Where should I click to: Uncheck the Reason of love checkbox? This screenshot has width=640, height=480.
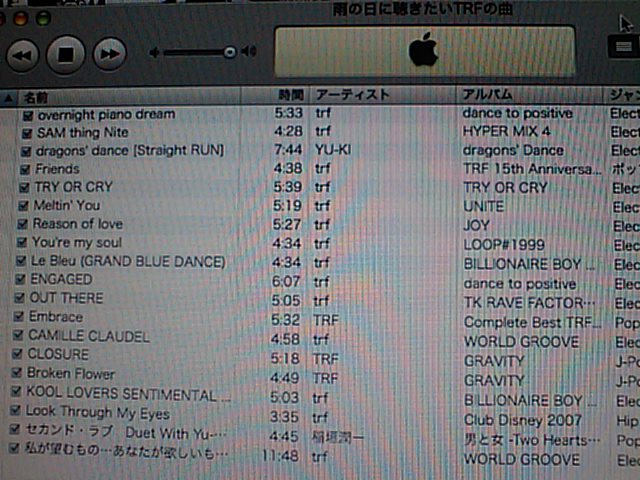point(23,224)
